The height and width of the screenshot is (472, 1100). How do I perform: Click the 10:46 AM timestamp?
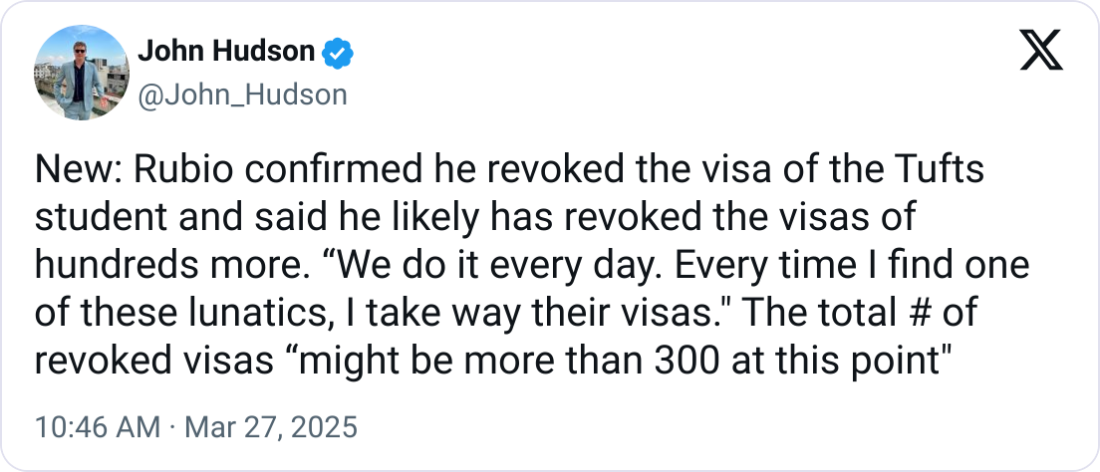point(96,427)
